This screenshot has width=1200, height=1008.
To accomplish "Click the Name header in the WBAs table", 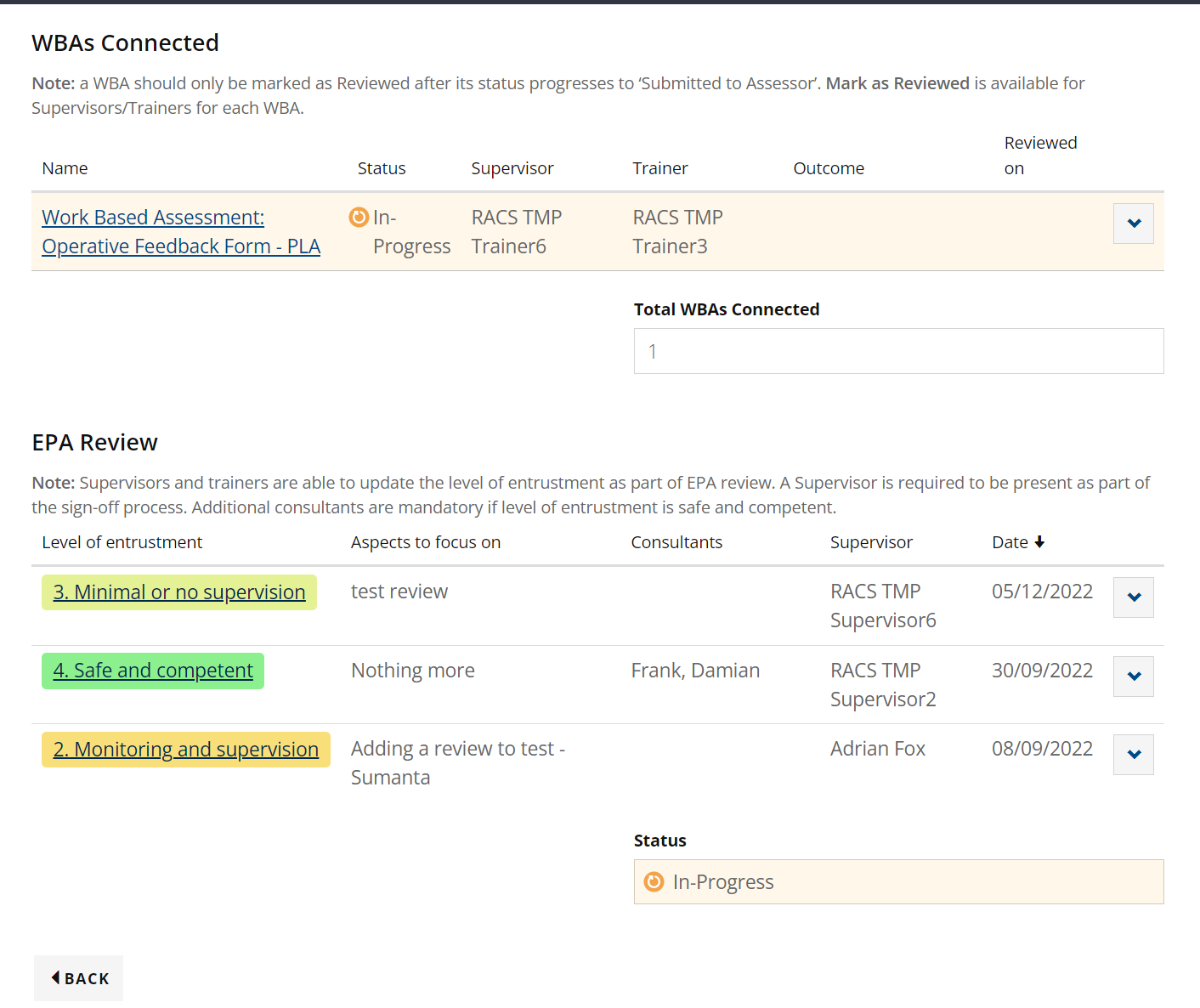I will point(65,168).
